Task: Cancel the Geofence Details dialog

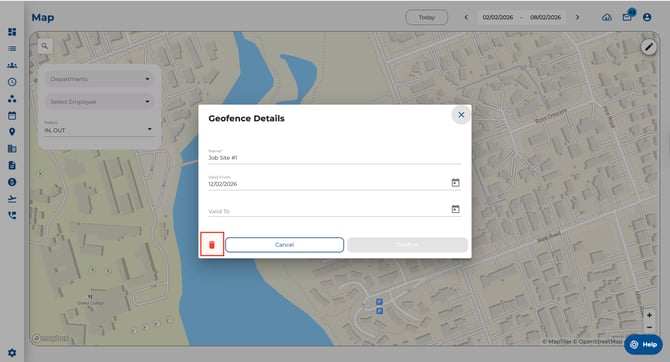Action: pos(285,245)
